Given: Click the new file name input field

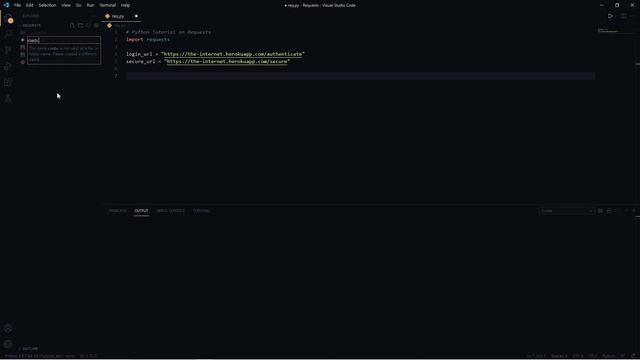Looking at the screenshot, I should click(63, 40).
